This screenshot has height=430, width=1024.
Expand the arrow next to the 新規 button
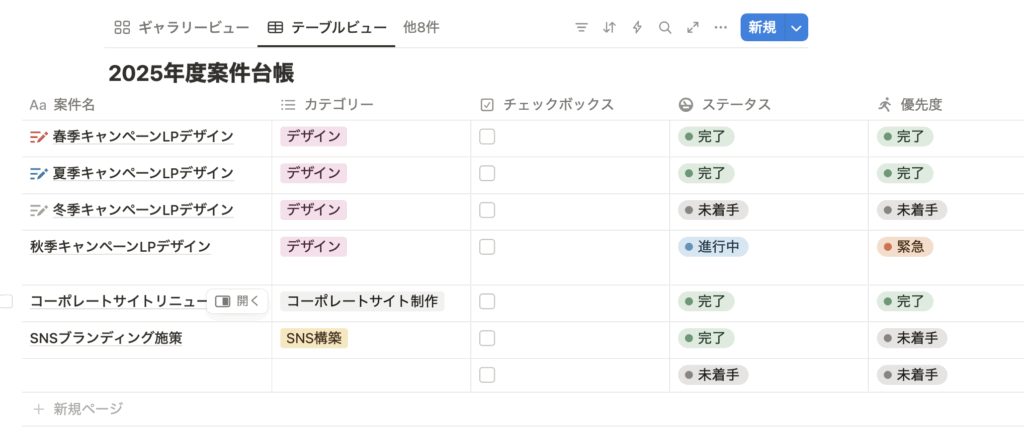coord(796,28)
